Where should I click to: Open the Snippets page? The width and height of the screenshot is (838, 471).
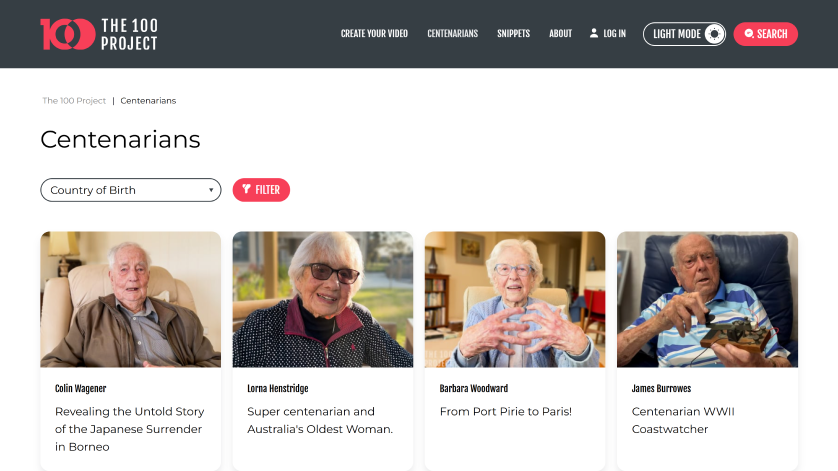coord(514,34)
